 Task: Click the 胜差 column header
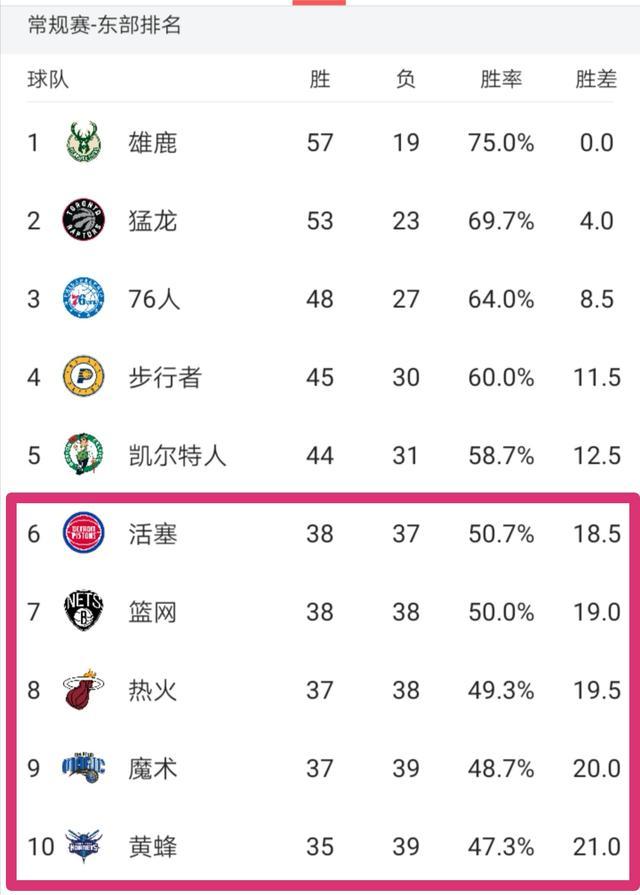596,79
